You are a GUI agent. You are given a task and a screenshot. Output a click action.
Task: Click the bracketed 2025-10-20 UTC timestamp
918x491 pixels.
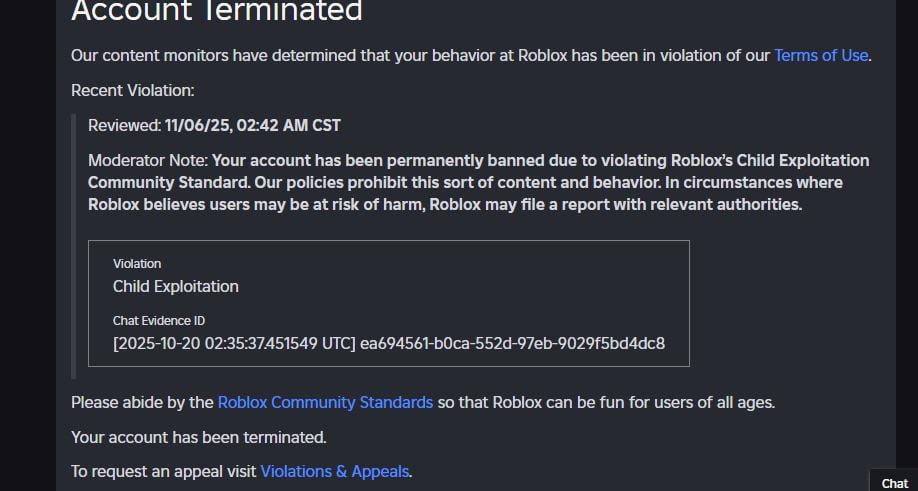(234, 344)
